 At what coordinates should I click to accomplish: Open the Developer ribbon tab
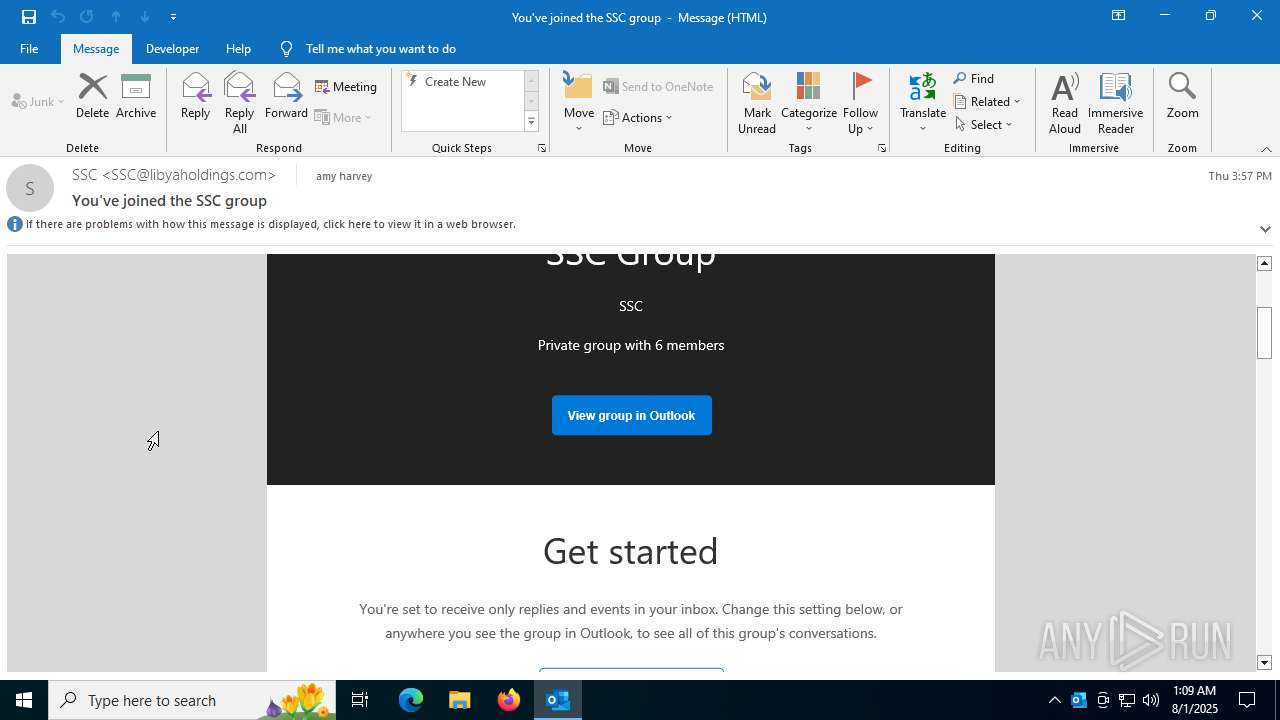172,49
